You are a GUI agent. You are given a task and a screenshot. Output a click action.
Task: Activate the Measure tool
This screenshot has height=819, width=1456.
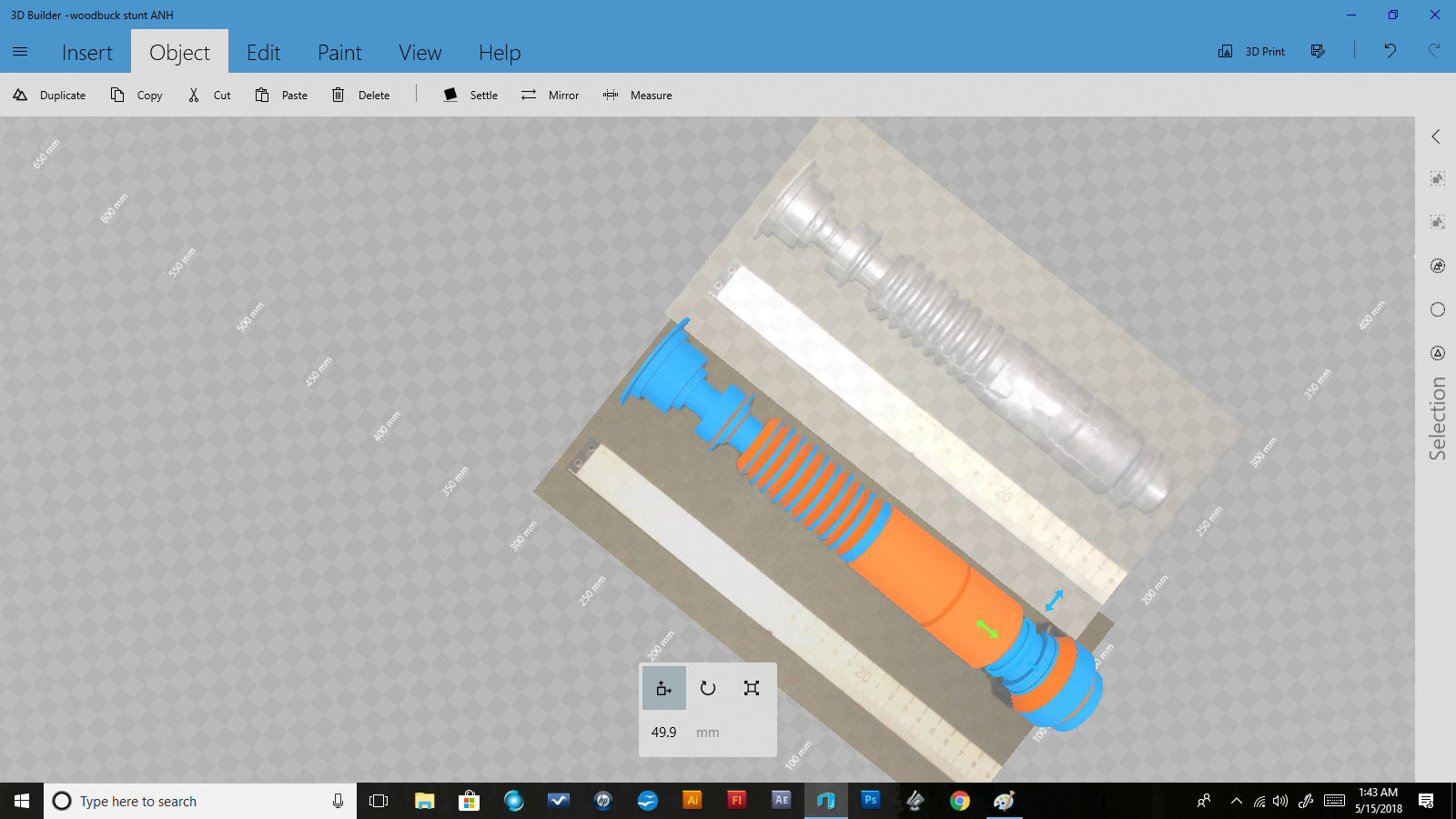pyautogui.click(x=637, y=95)
